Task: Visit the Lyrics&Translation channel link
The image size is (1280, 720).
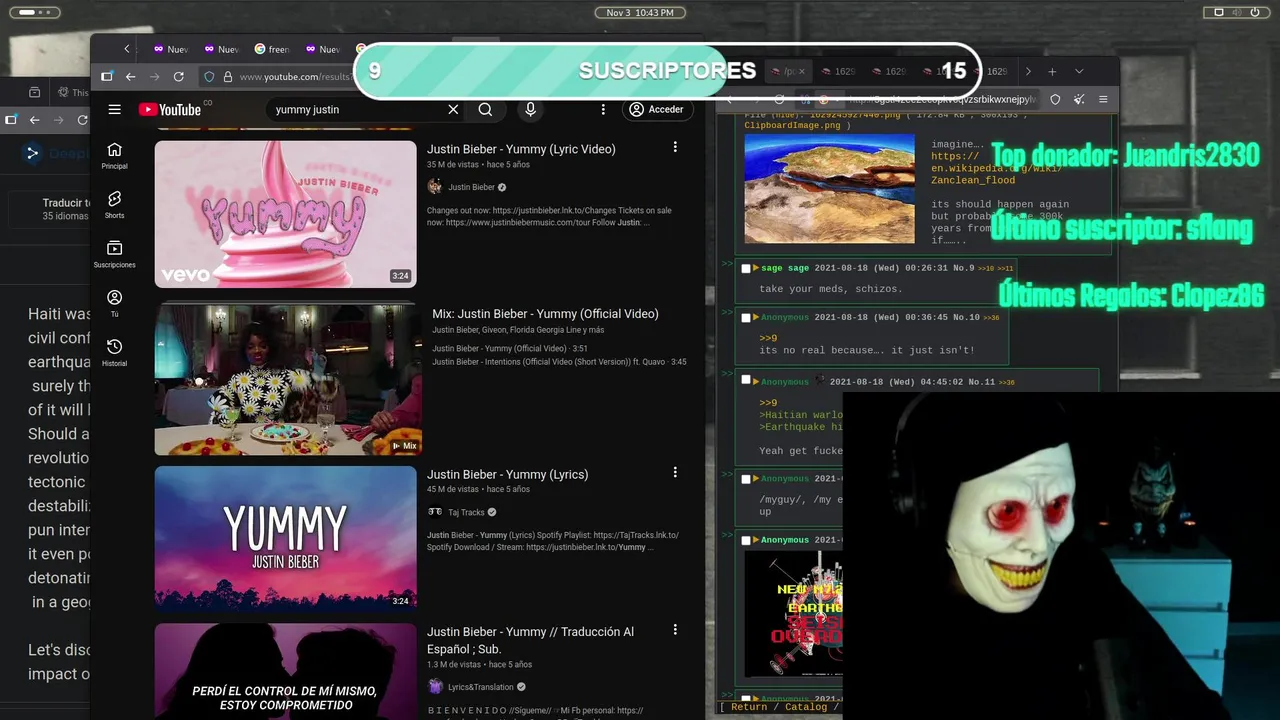Action: (480, 687)
